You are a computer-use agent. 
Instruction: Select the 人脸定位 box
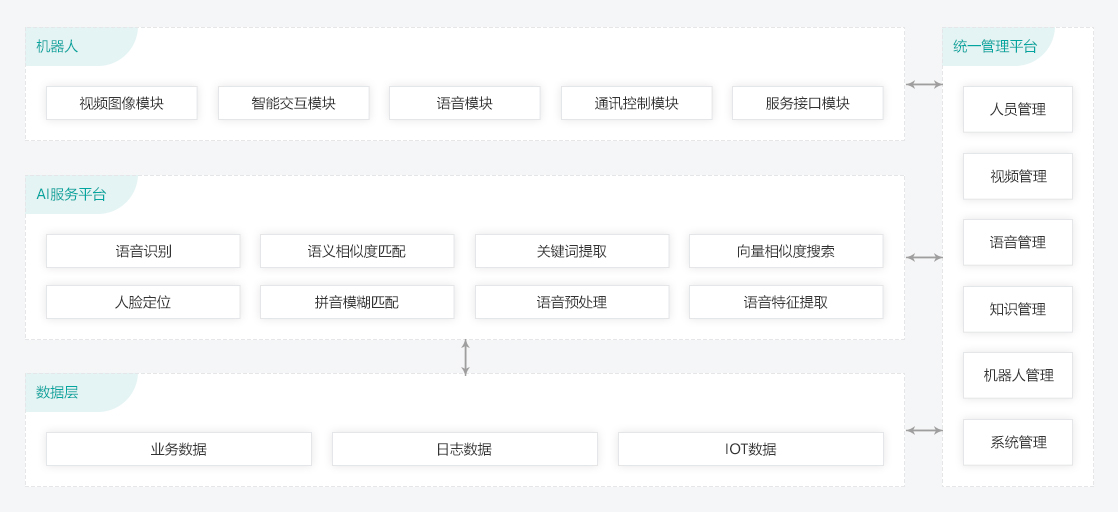(x=143, y=302)
